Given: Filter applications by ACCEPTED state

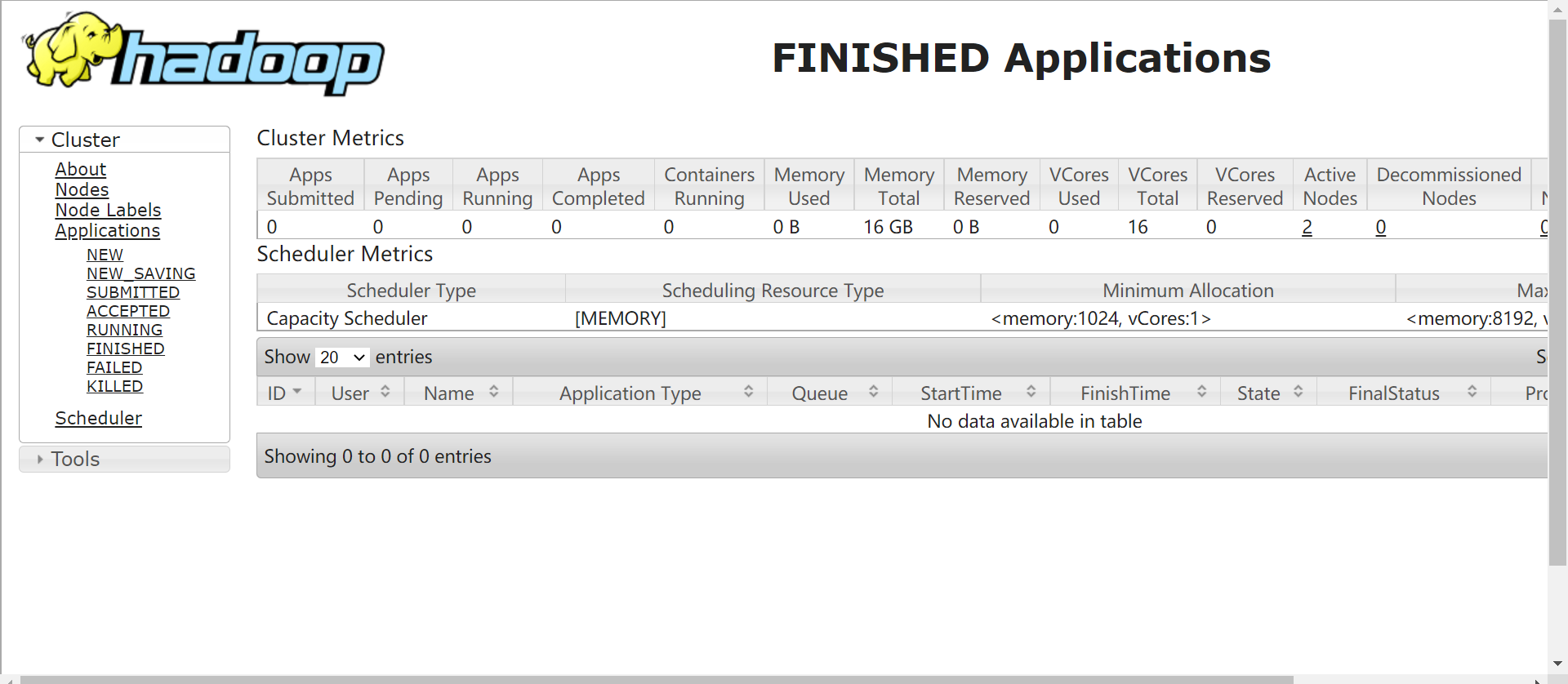Looking at the screenshot, I should pos(128,311).
